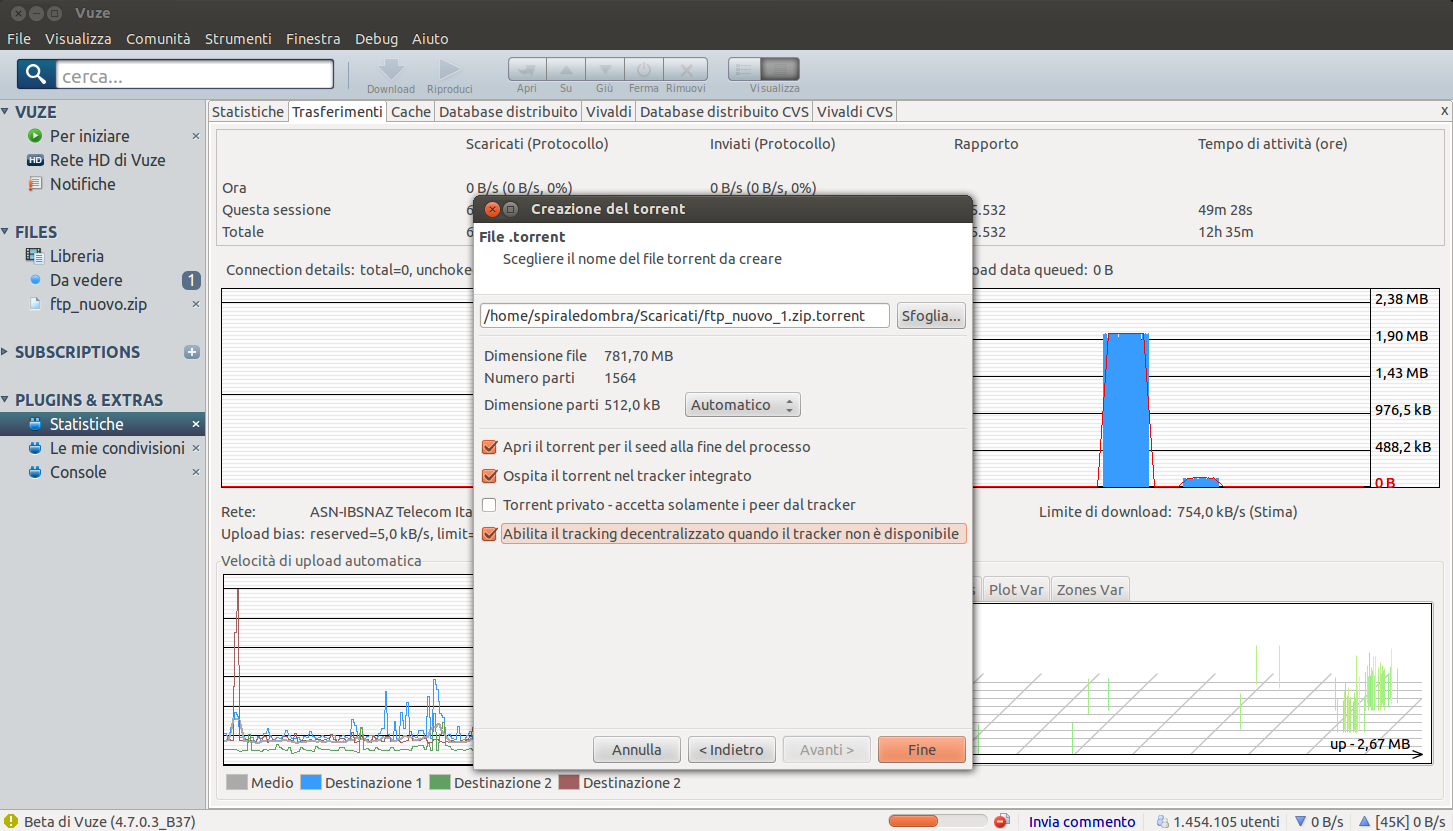Select the Zones Var tab
This screenshot has height=831, width=1453.
coord(1090,589)
